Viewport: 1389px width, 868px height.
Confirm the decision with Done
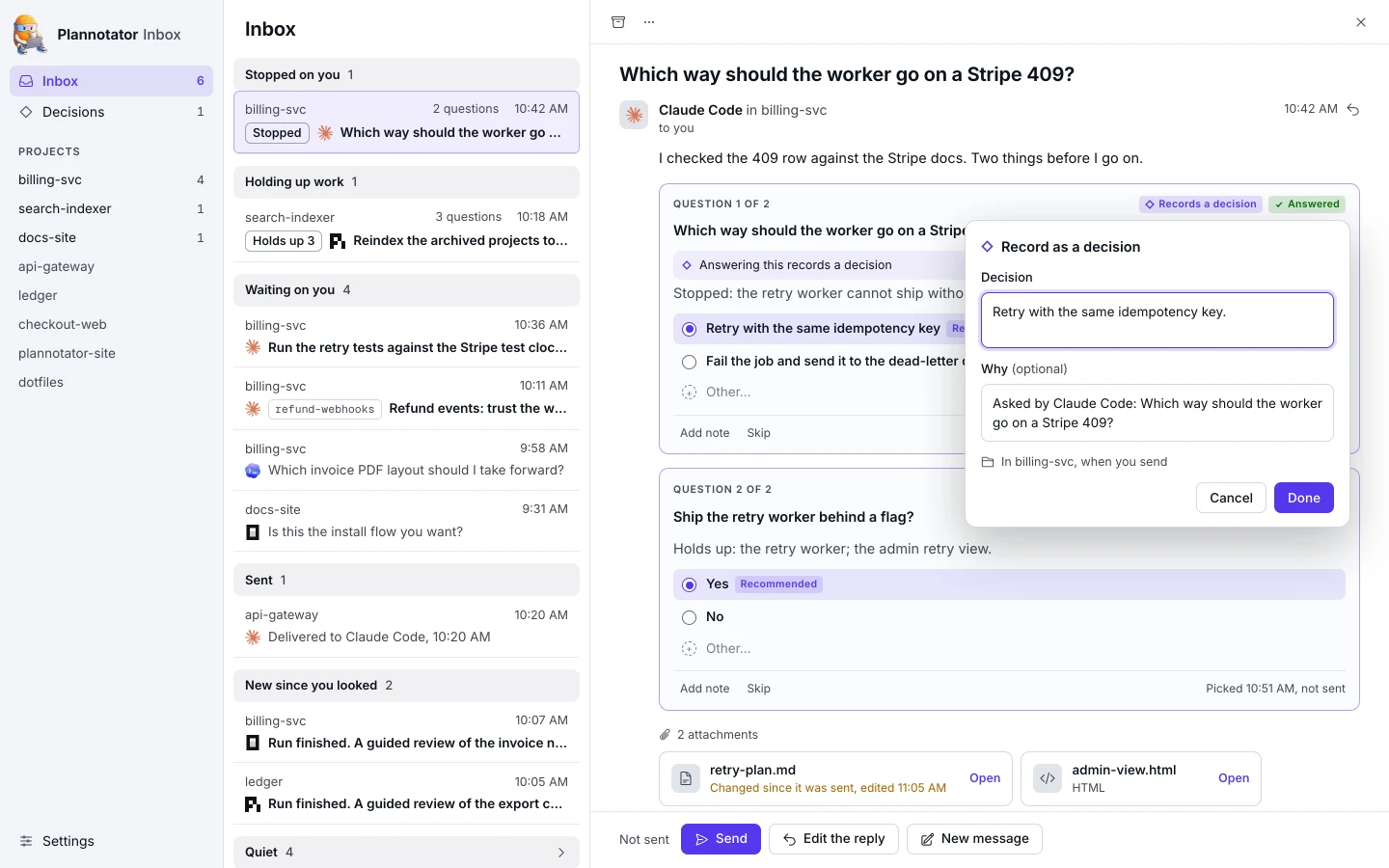coord(1303,498)
